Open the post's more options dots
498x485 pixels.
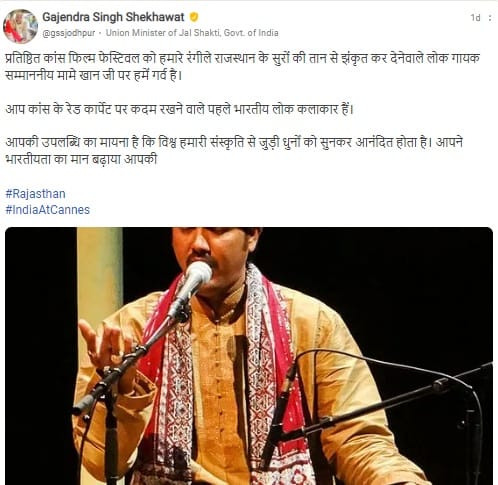click(x=490, y=18)
